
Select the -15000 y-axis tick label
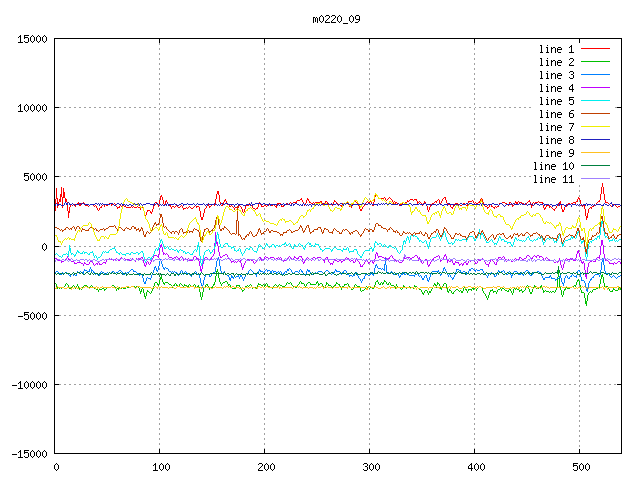coord(29,453)
